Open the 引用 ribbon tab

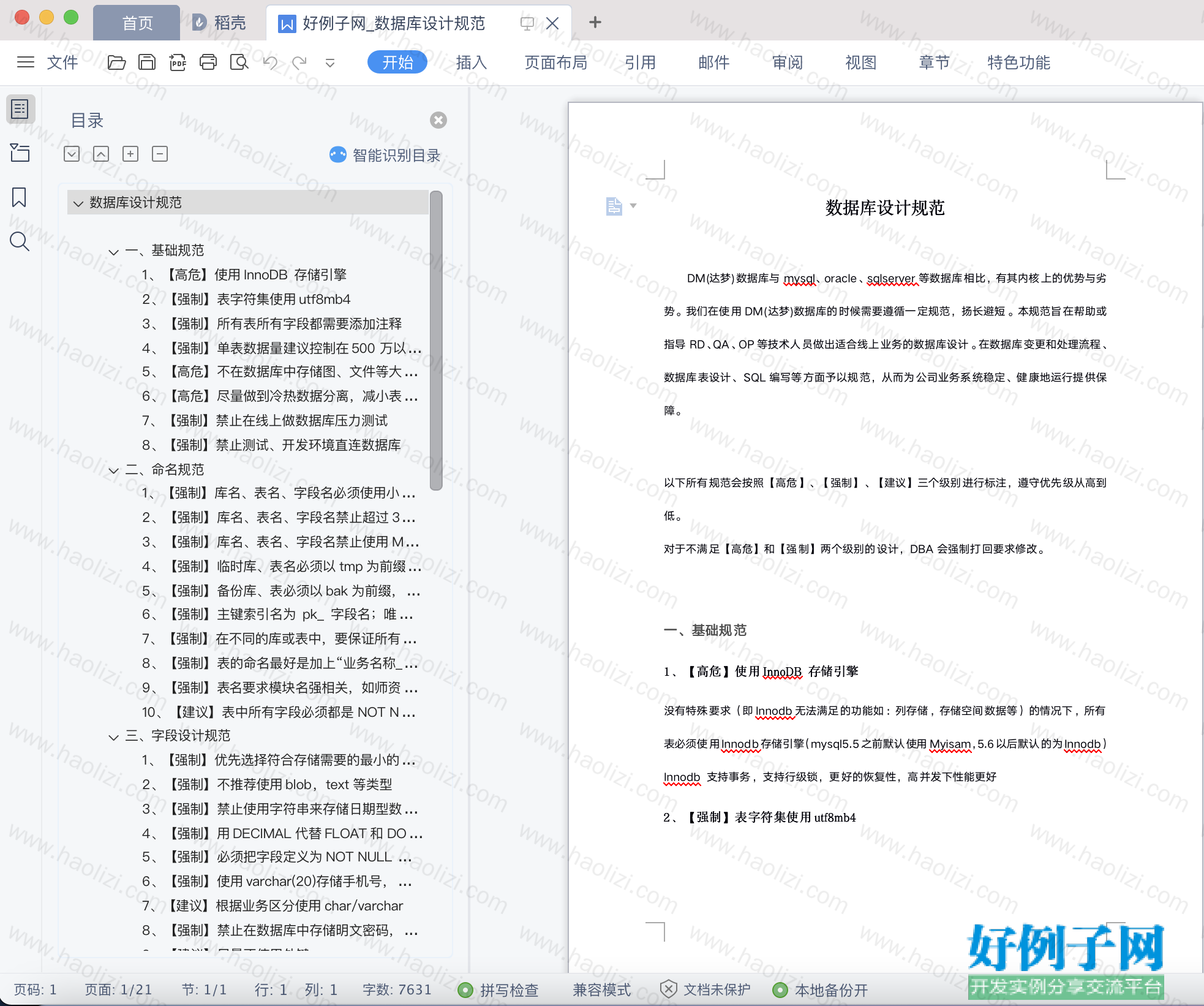(x=641, y=62)
